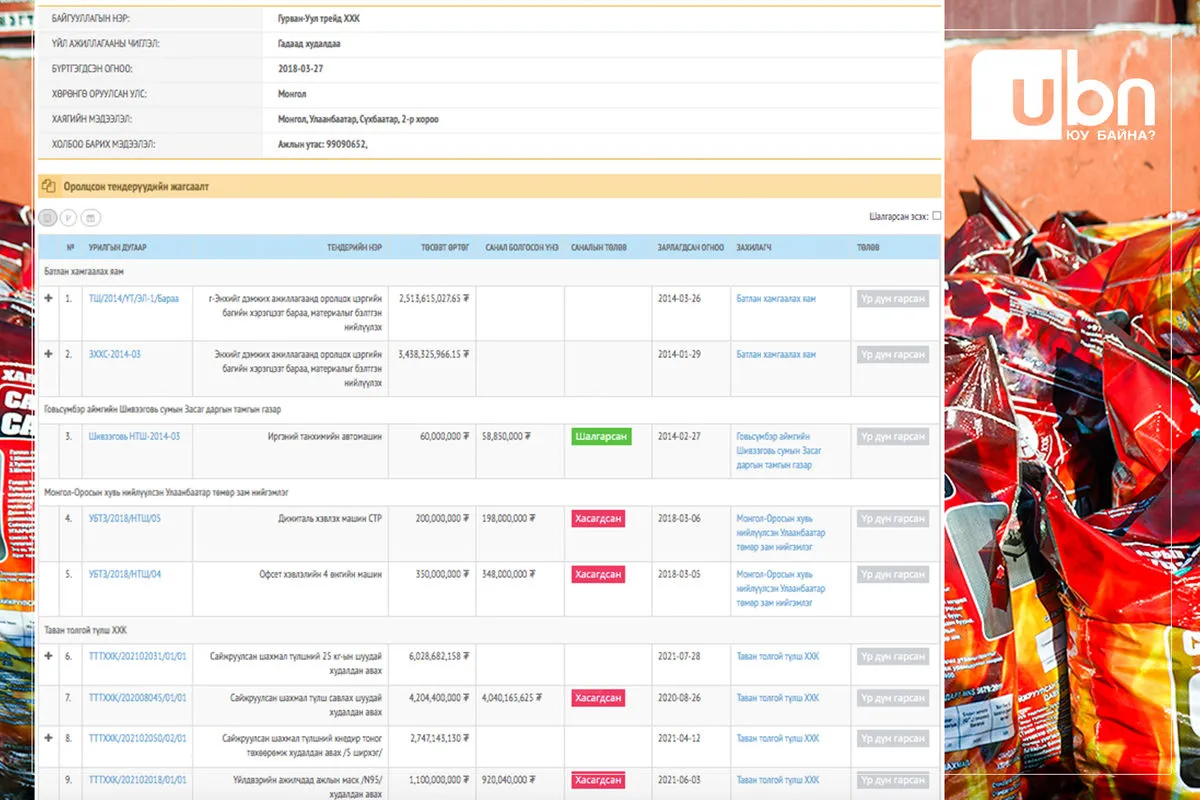The height and width of the screenshot is (800, 1200).
Task: Click the УРИЛГЫН ДУГААР column header
Action: pyautogui.click(x=118, y=247)
